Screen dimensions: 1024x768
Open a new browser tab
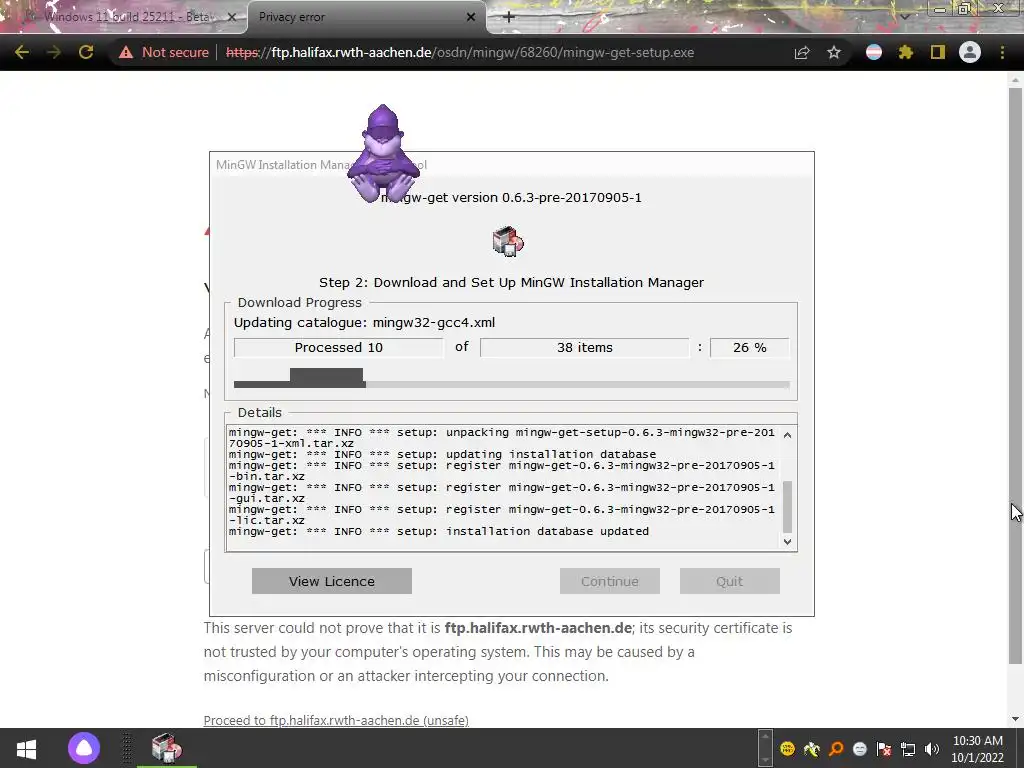509,17
